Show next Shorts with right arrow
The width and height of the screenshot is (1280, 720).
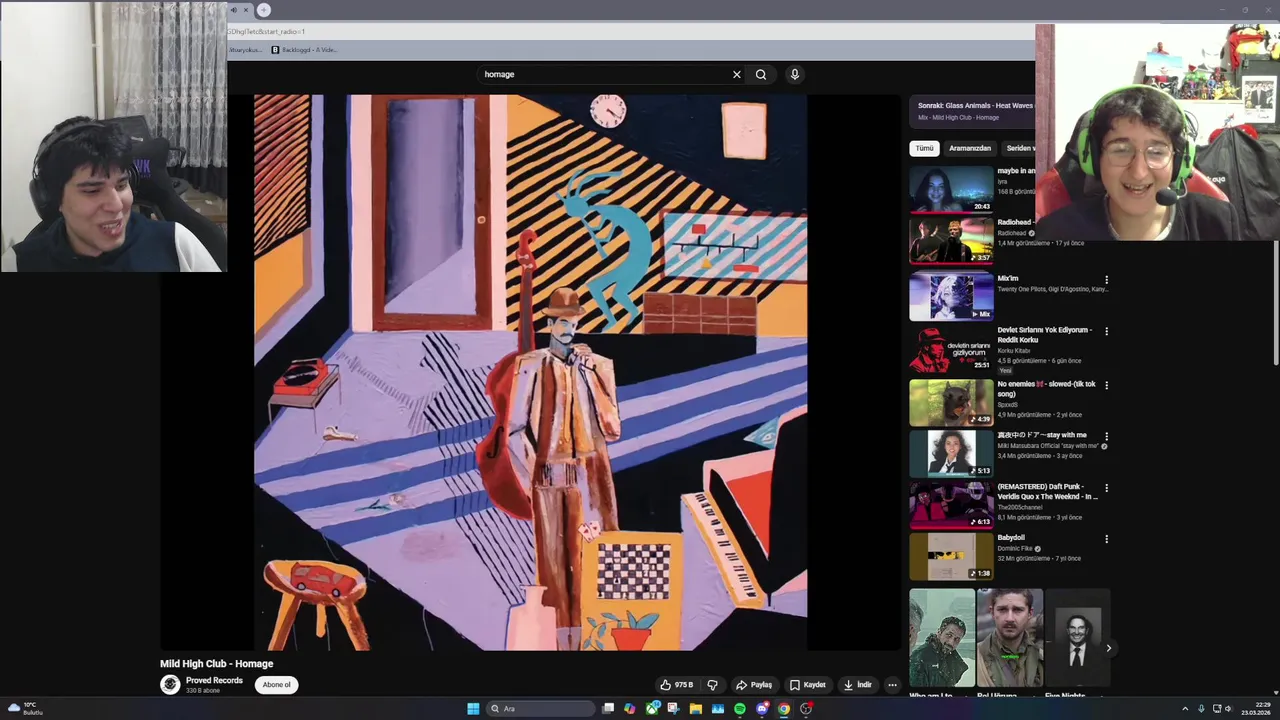coord(1108,648)
